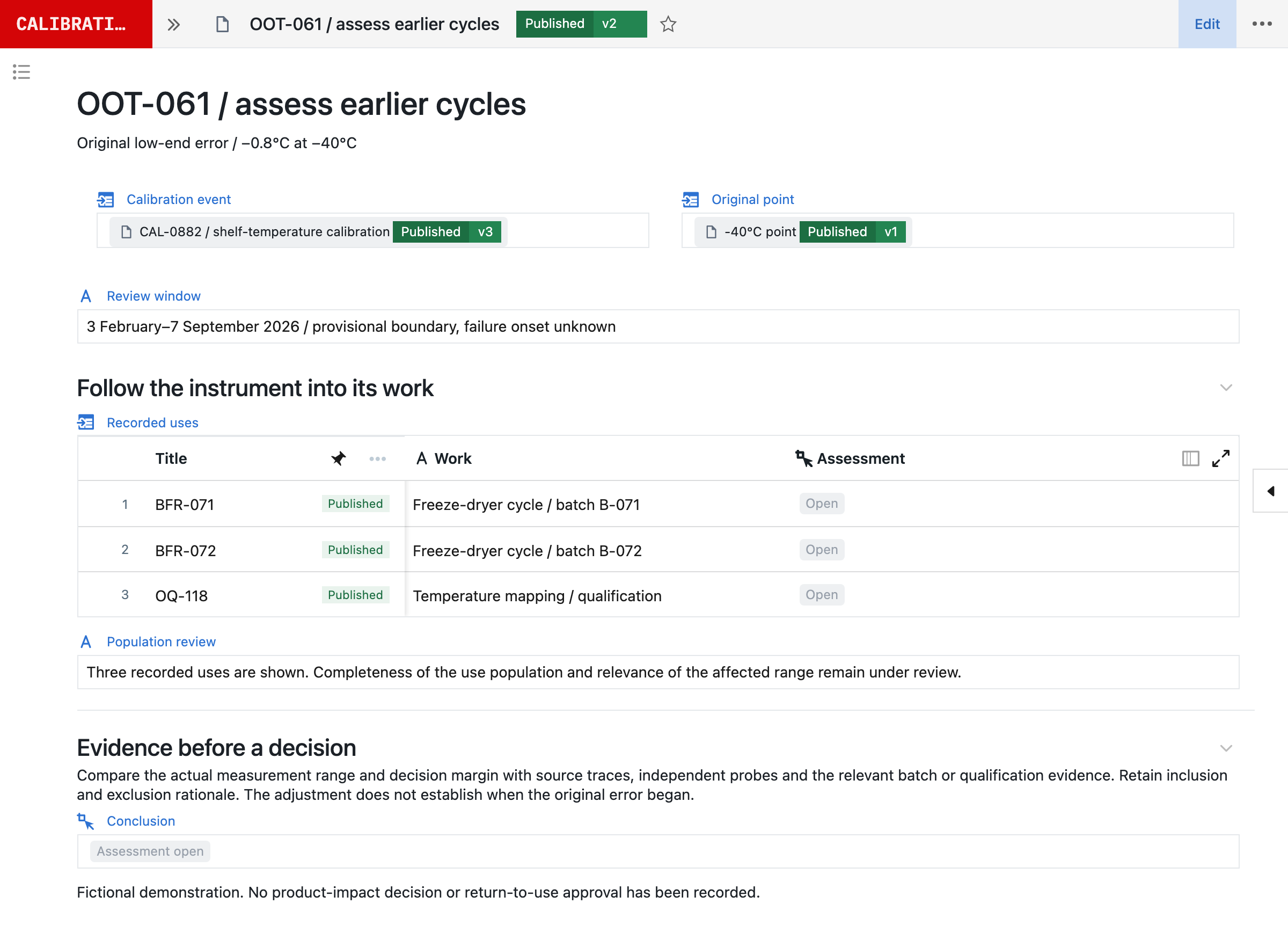Click the Open assessment tag for BFR-072
The image size is (1288, 933).
821,550
